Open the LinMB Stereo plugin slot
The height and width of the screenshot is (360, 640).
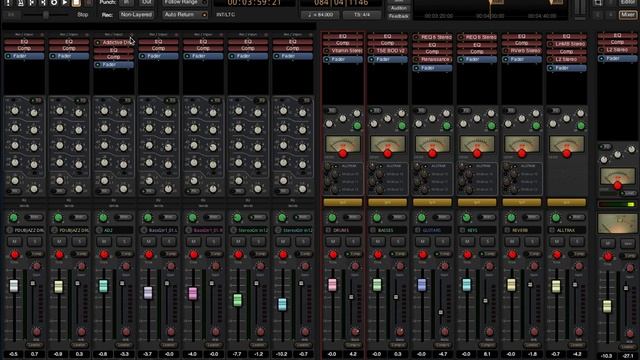(567, 44)
